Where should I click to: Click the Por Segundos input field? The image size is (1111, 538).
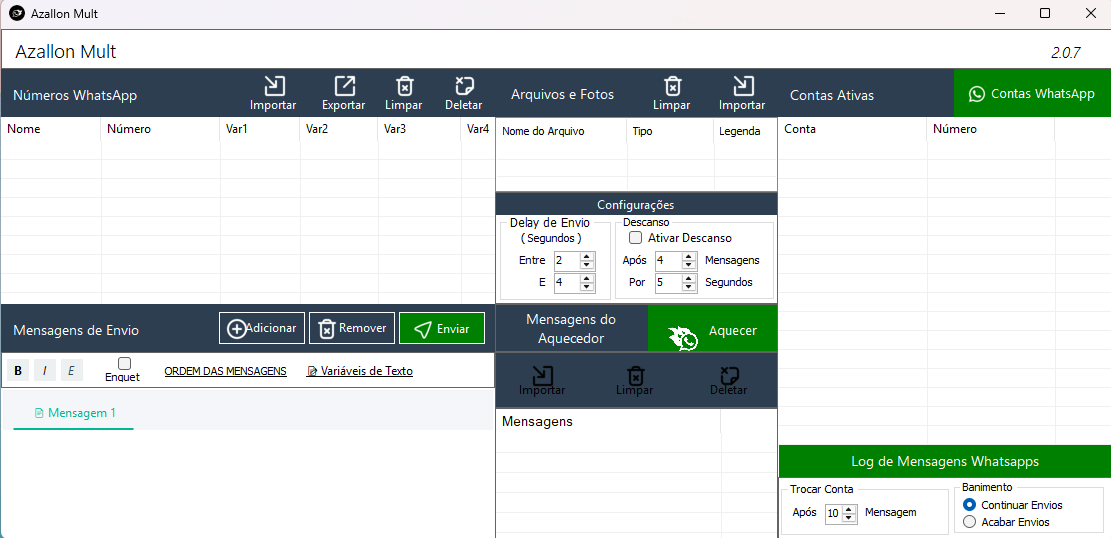click(x=669, y=283)
